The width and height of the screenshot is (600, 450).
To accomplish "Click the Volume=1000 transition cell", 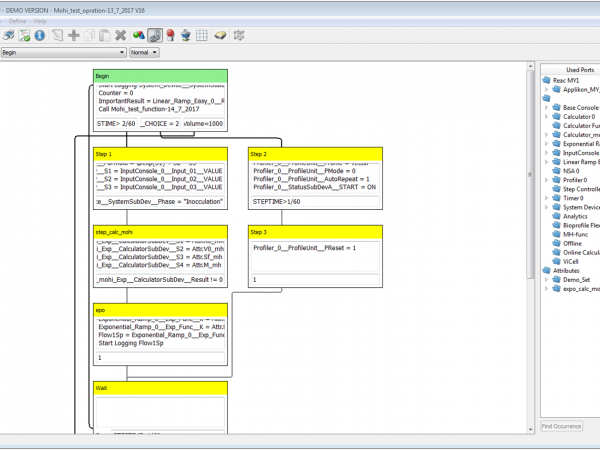I will pos(204,124).
